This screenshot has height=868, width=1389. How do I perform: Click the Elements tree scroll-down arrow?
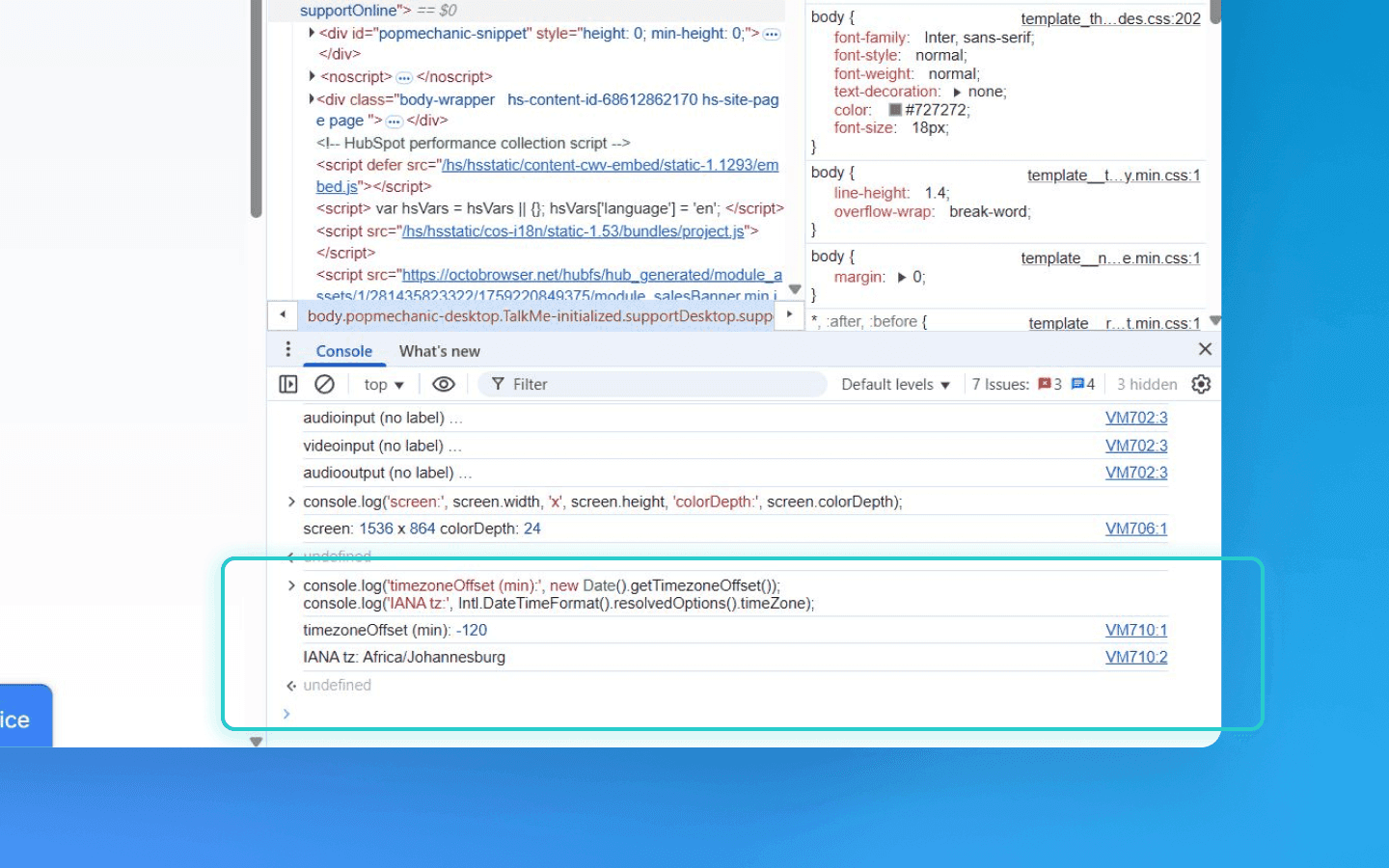(795, 289)
